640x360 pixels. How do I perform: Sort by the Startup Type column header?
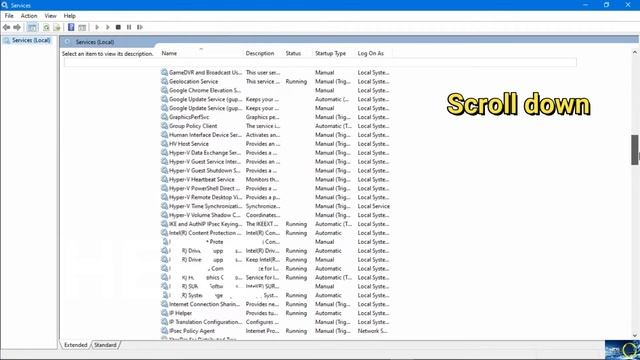tap(330, 53)
